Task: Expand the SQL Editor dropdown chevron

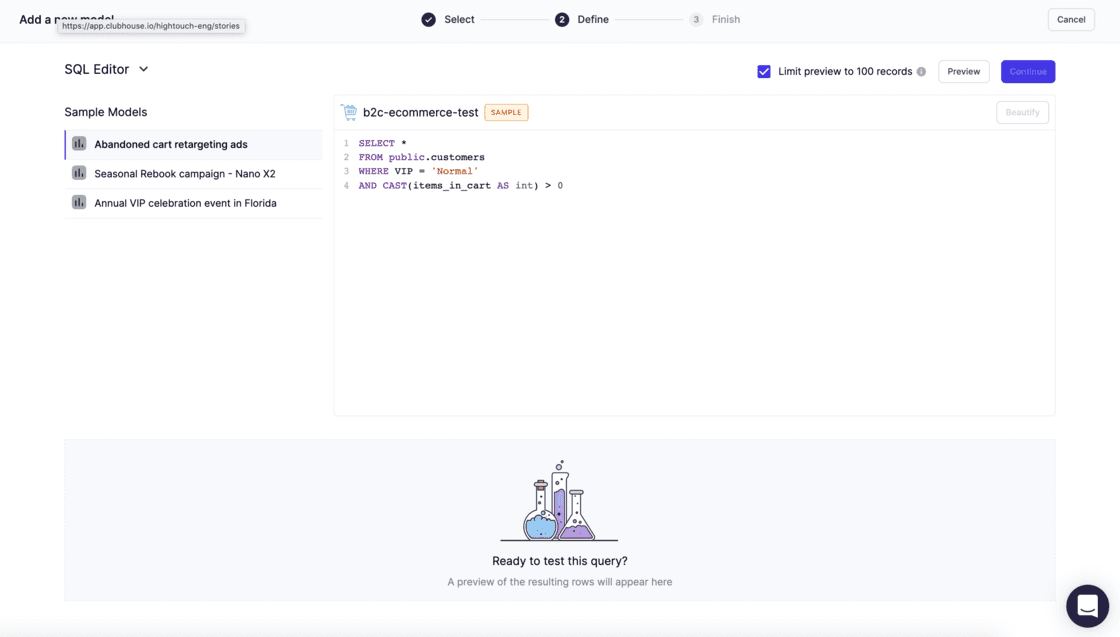Action: coord(144,69)
